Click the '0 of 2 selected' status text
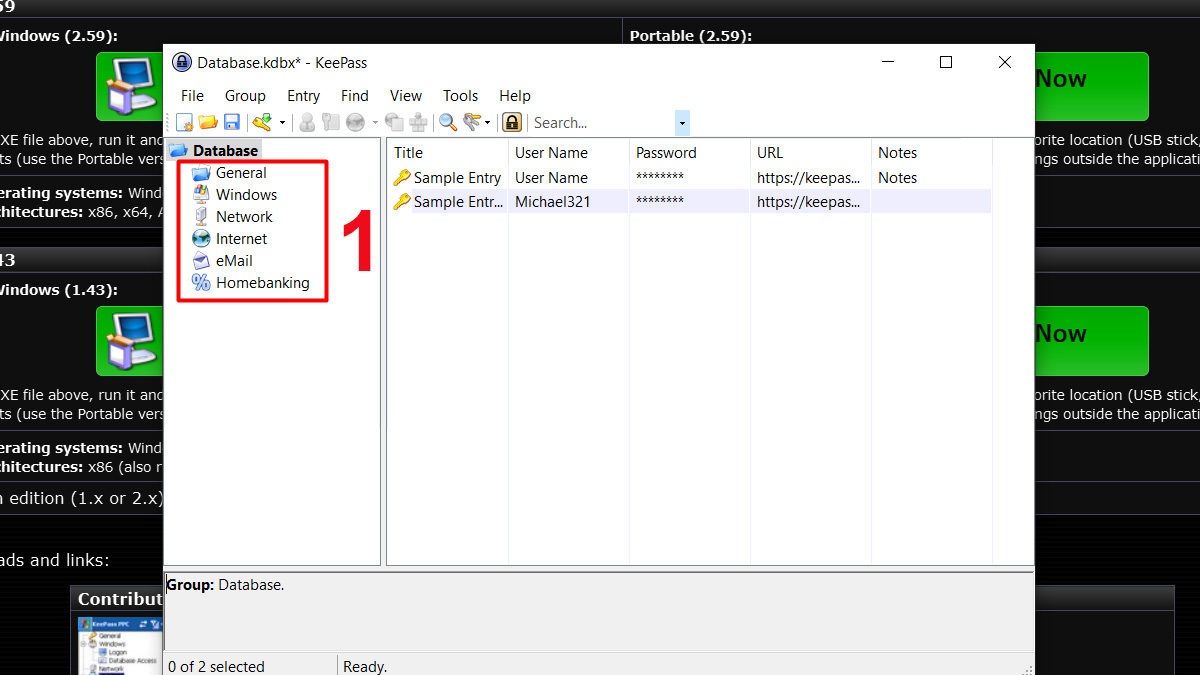 tap(216, 666)
